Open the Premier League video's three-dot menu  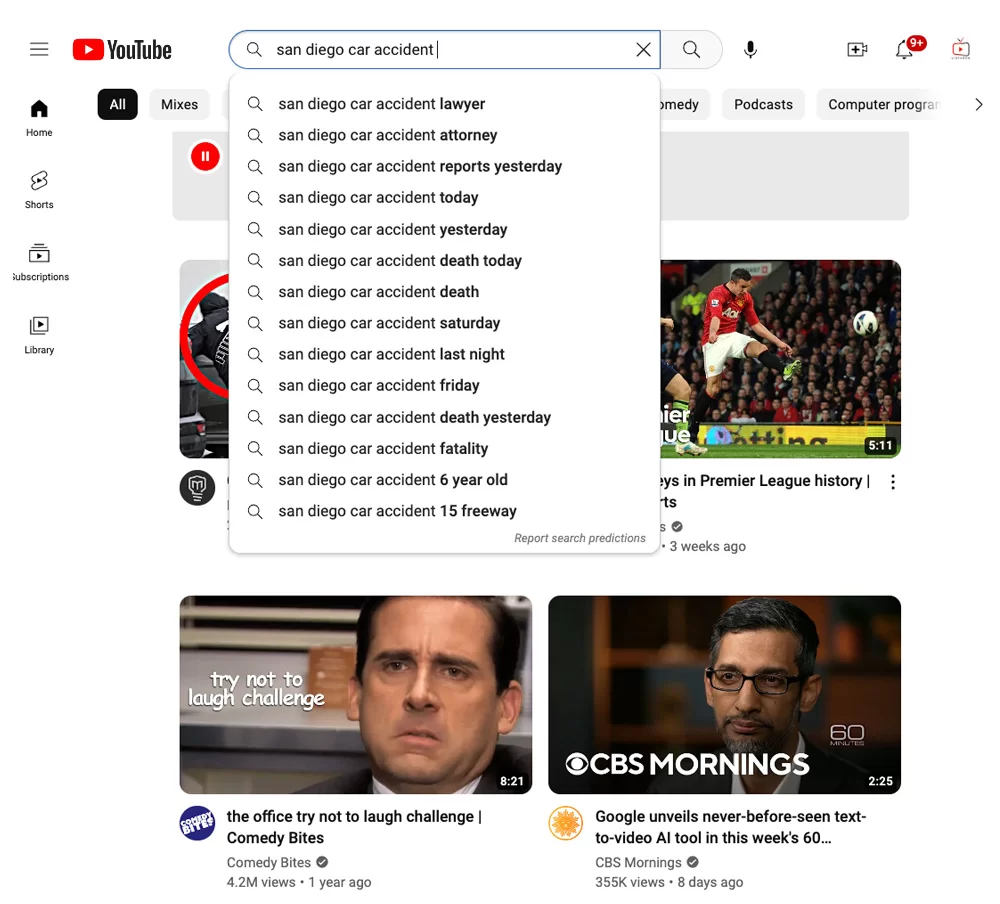point(893,482)
